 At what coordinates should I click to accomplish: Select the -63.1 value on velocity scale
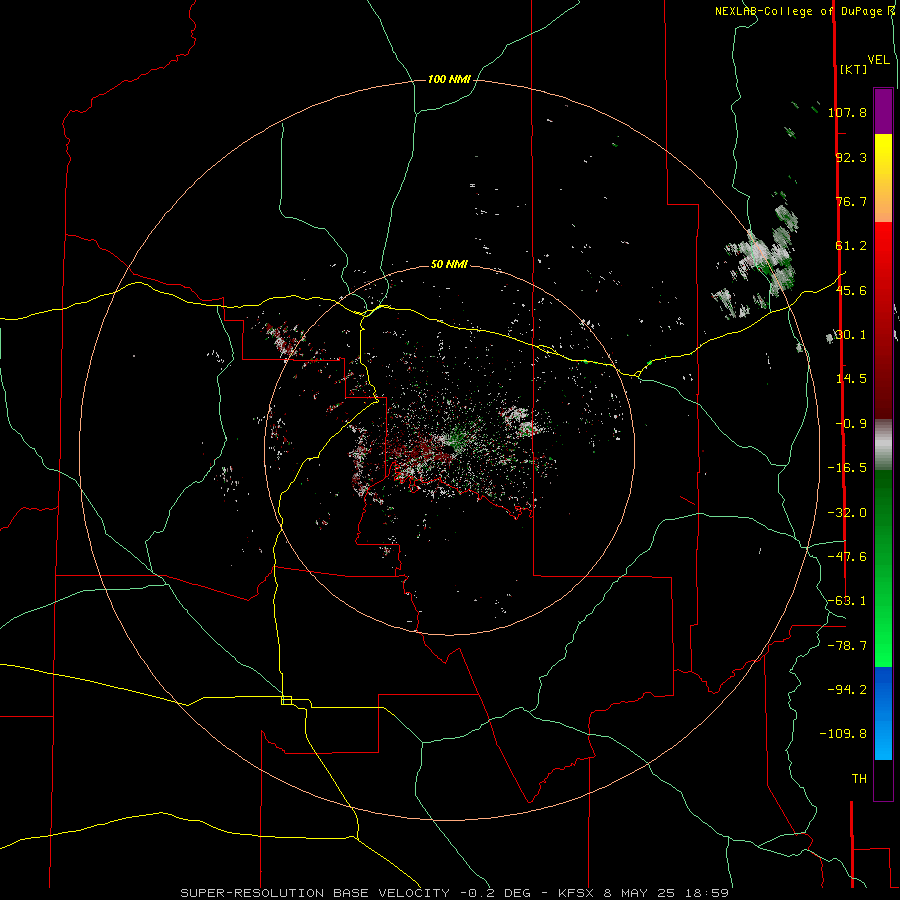(x=847, y=601)
